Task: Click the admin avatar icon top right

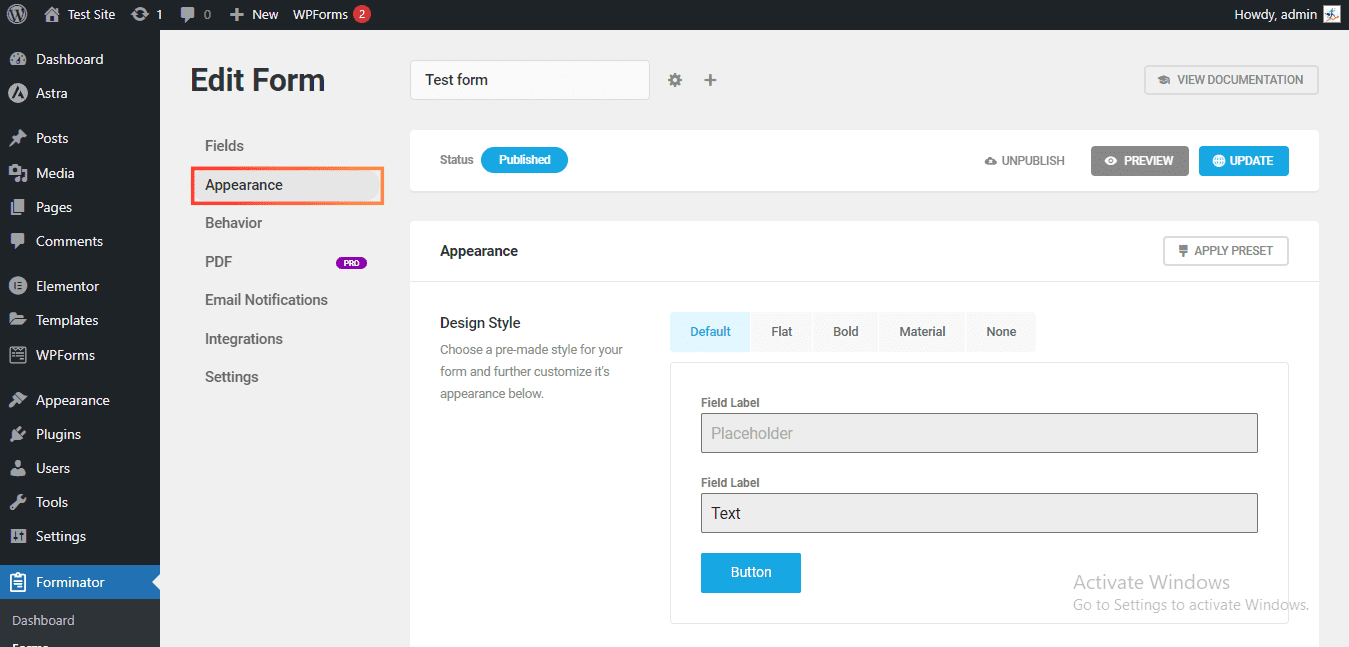Action: 1331,14
